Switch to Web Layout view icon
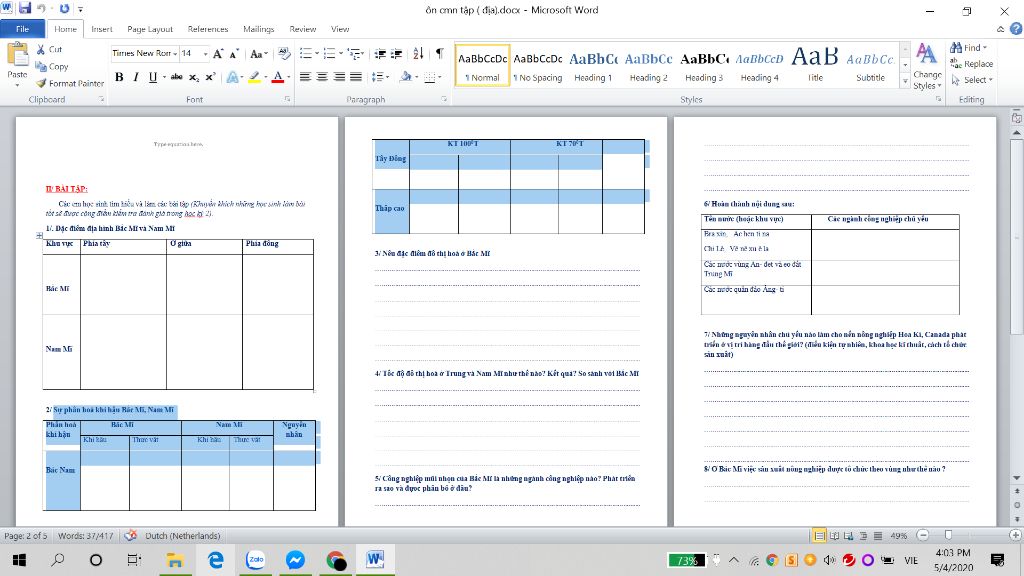The image size is (1024, 576). tap(848, 536)
